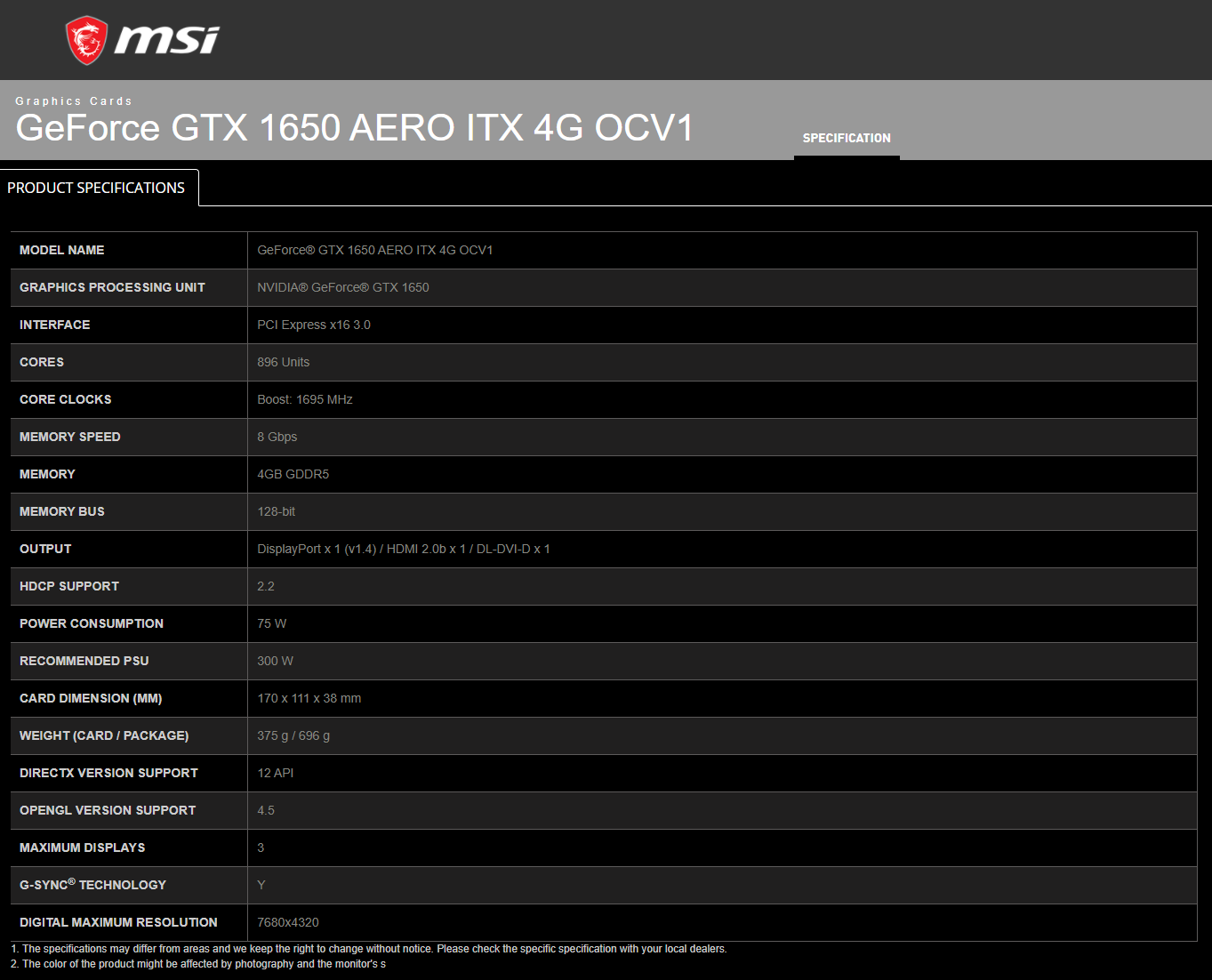
Task: Click the NVIDIA GeForce GTX 1650 GPU value
Action: (342, 287)
